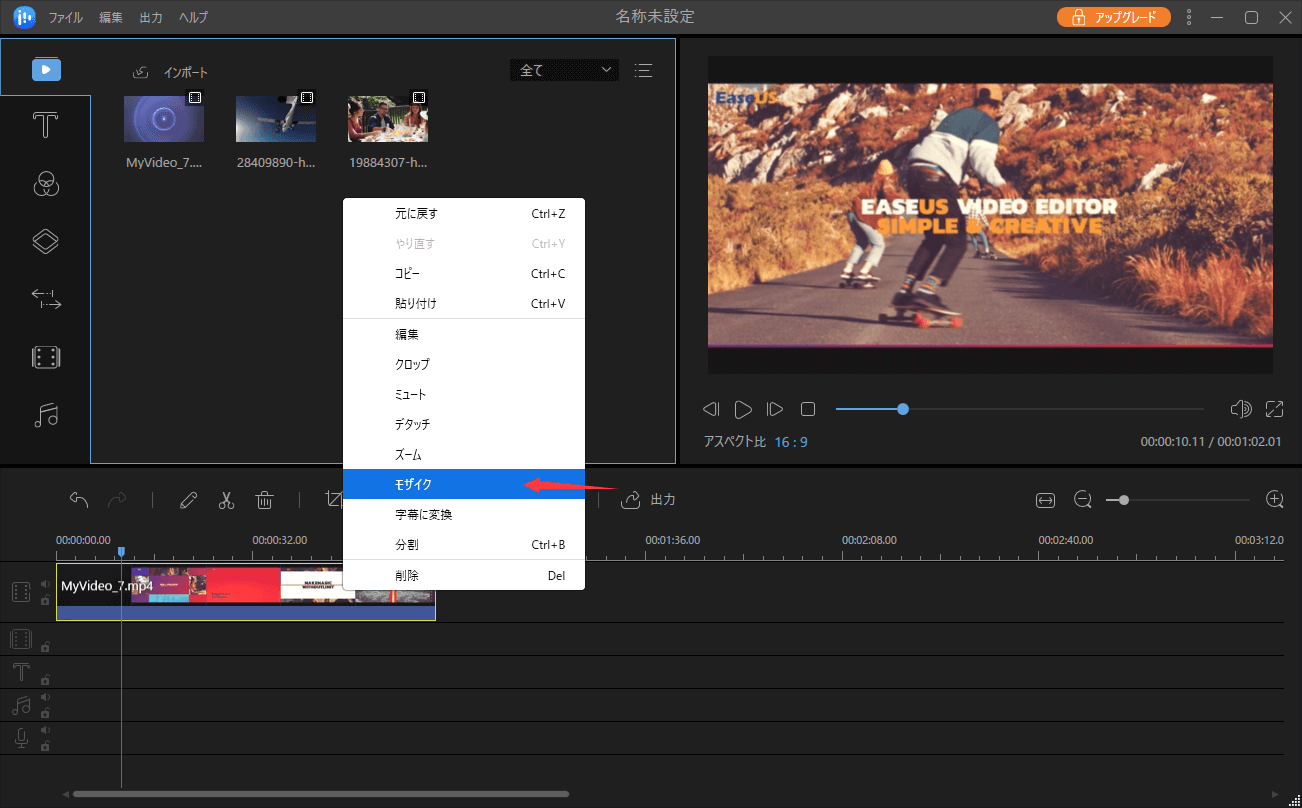The image size is (1302, 808).
Task: Choose デタッチ in context menu
Action: pos(464,425)
